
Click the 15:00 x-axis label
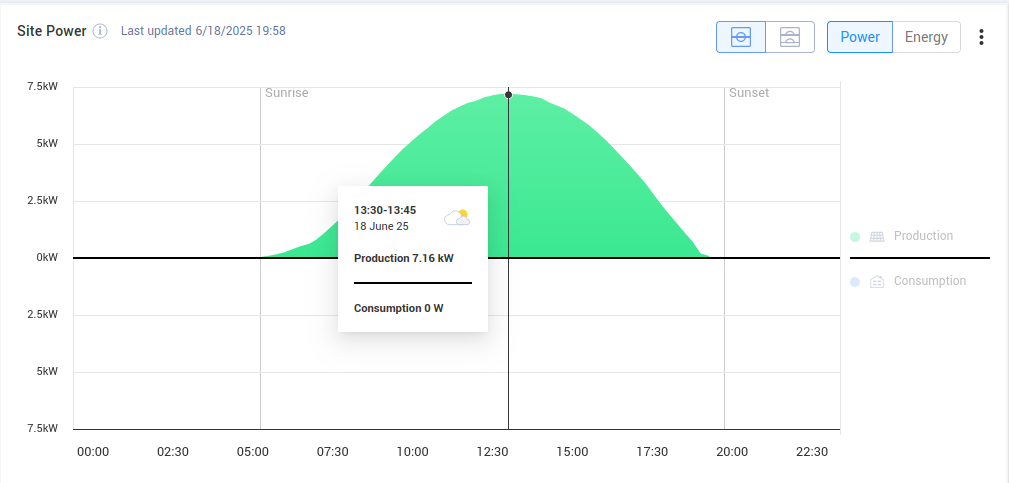[573, 452]
